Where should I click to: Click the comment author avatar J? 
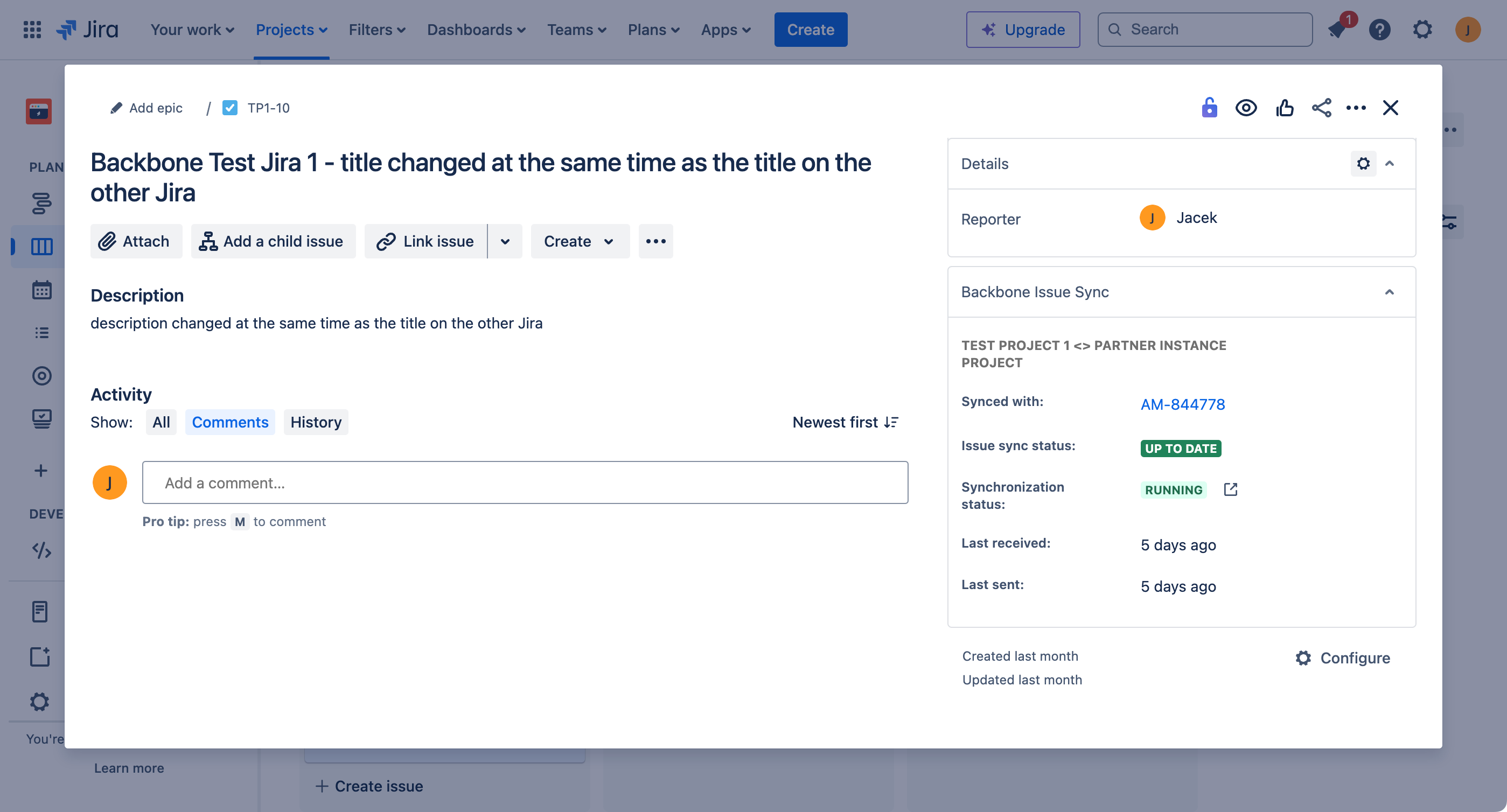point(109,482)
